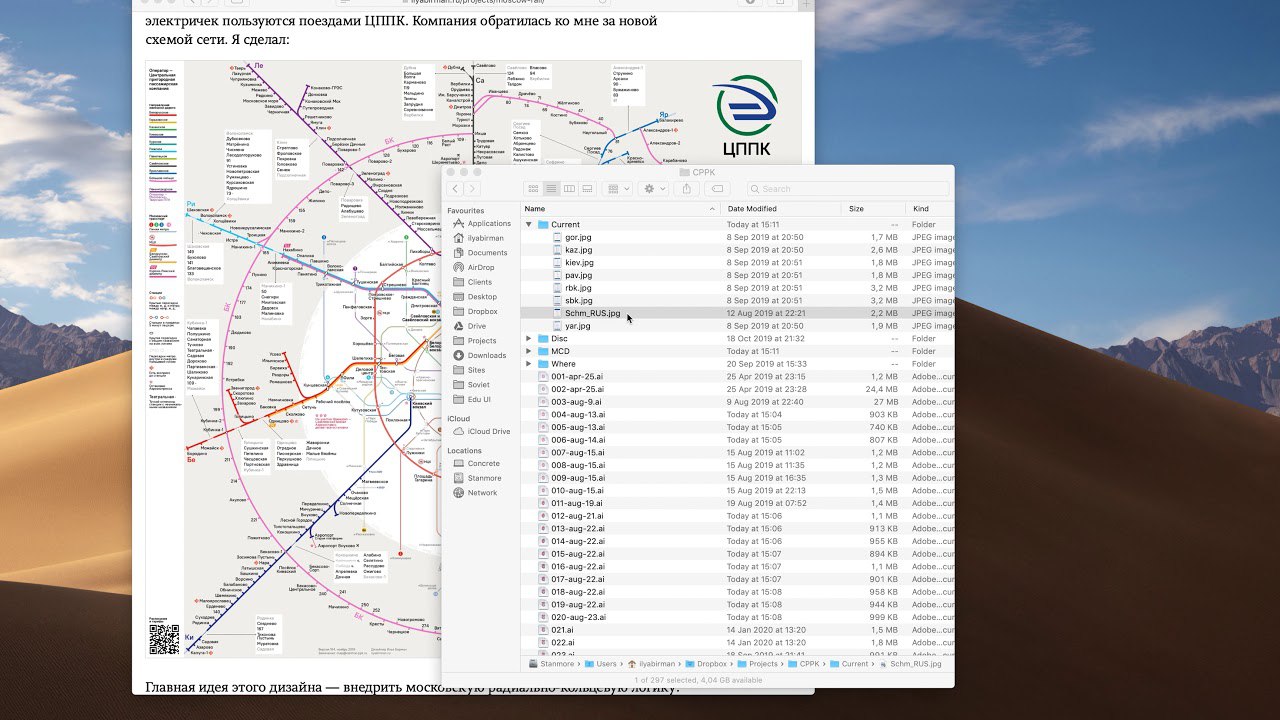Click the CPPK logo in browser page

click(747, 118)
